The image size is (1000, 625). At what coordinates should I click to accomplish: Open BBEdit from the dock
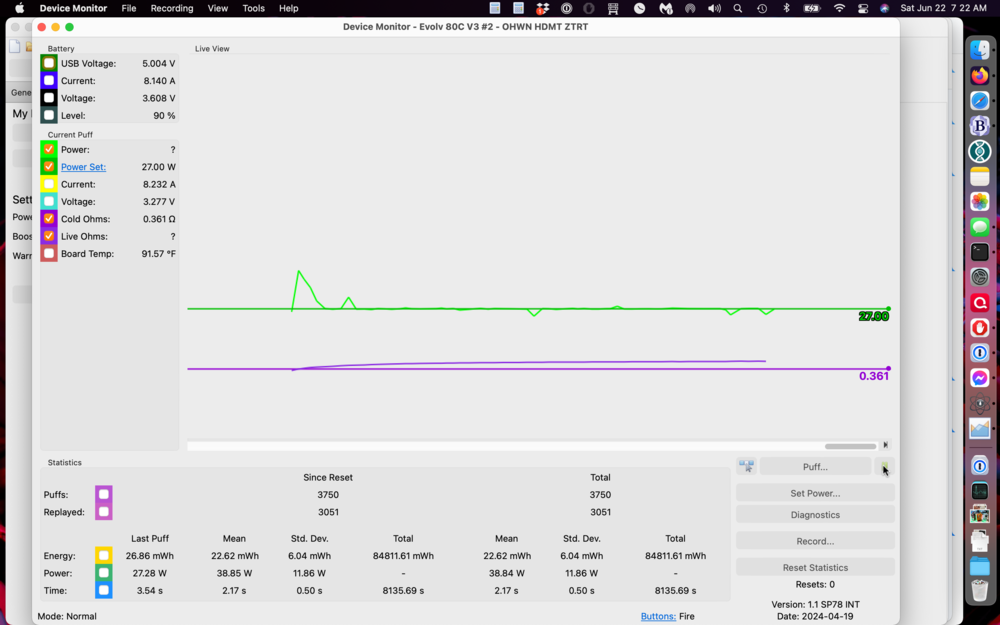coord(980,126)
